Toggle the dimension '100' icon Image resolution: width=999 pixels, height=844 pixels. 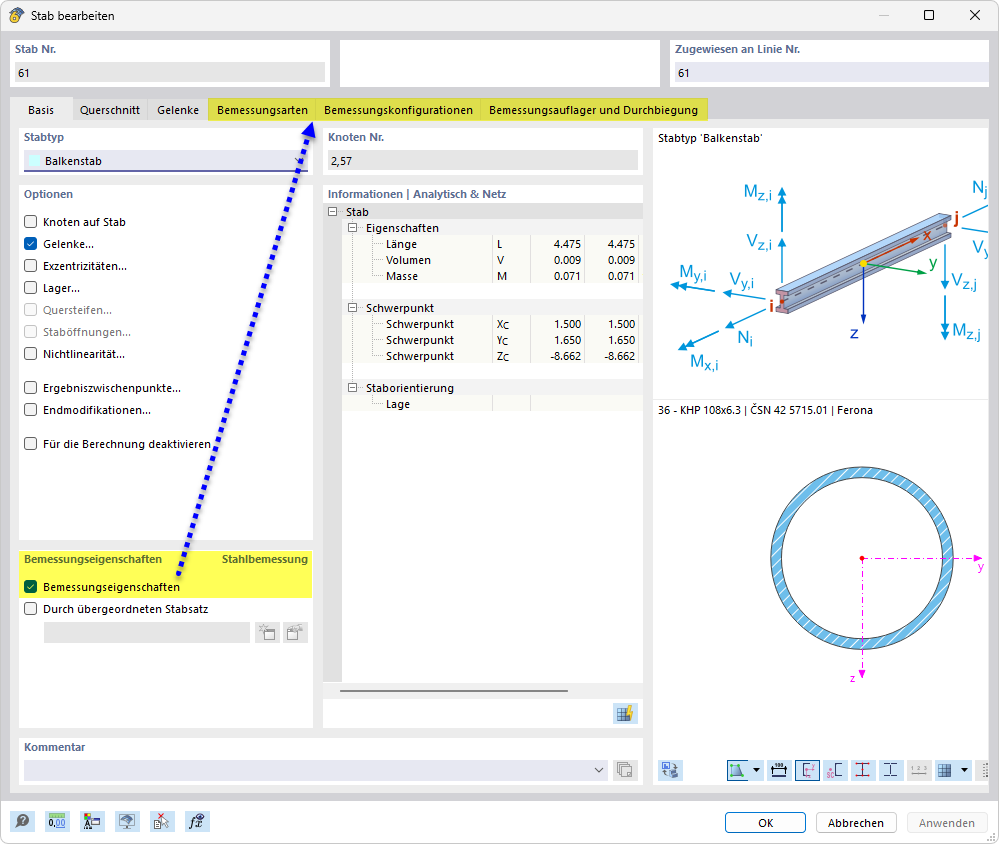click(x=779, y=770)
